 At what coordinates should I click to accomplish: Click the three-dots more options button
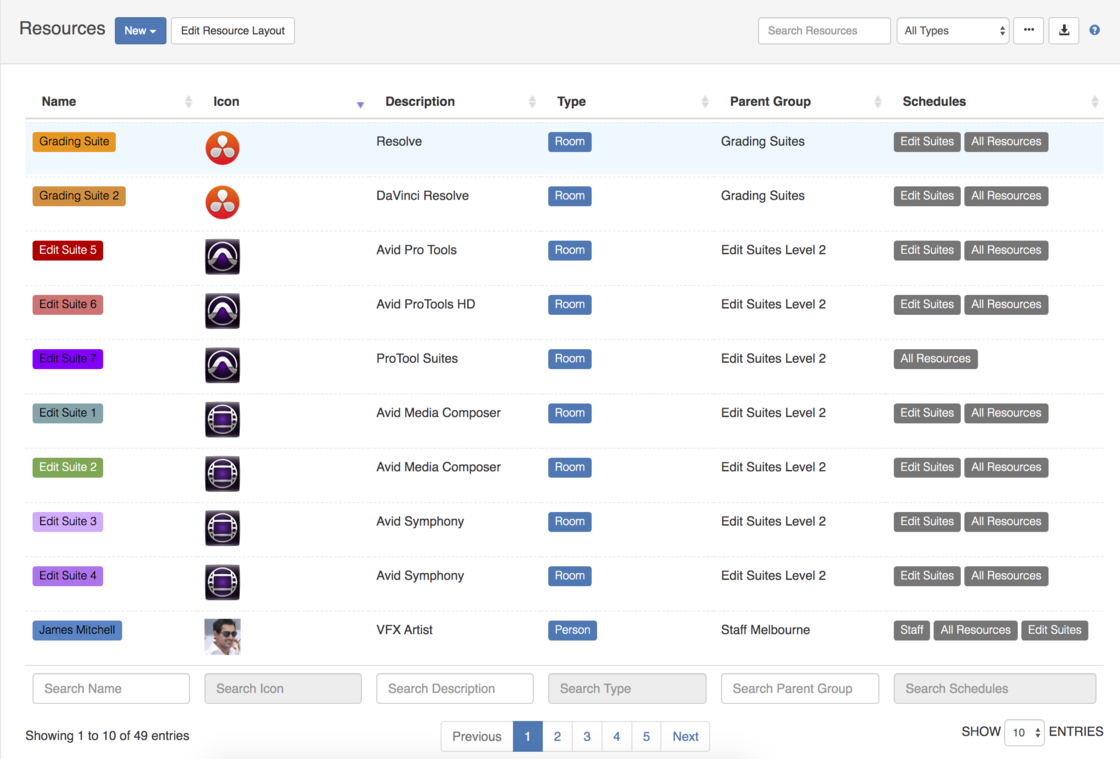point(1028,31)
